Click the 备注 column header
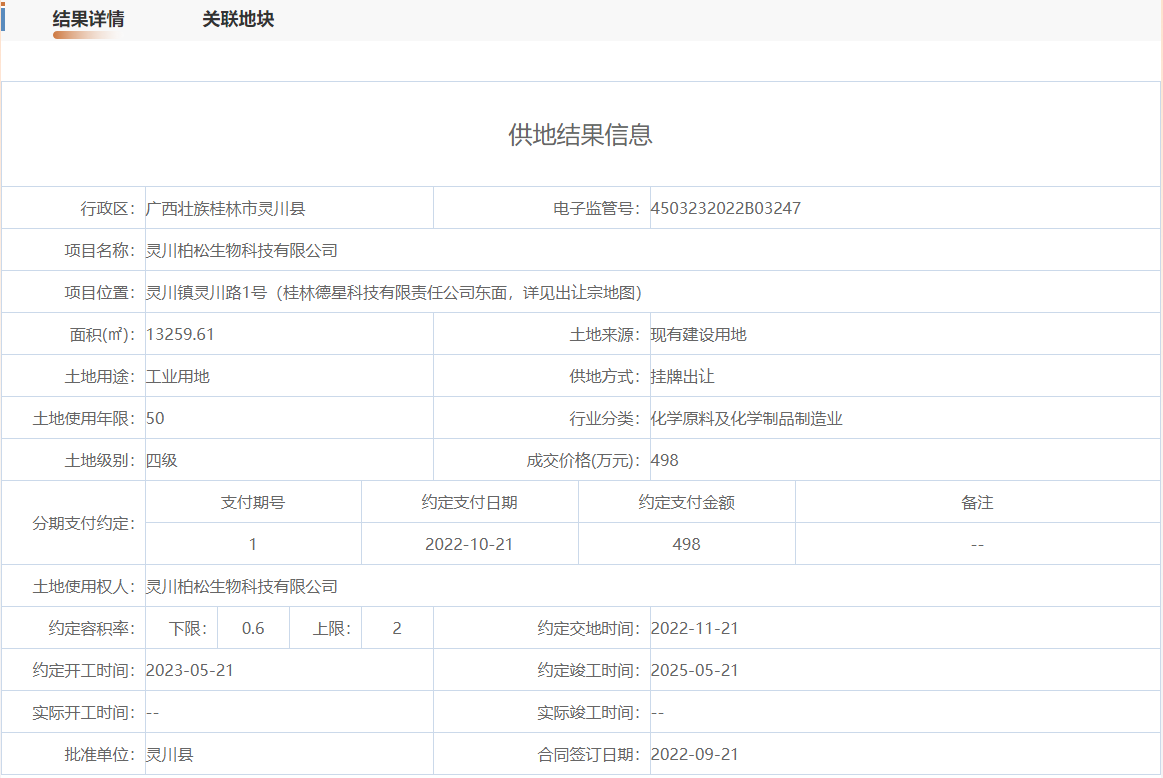Viewport: 1163px width, 778px height. point(977,503)
